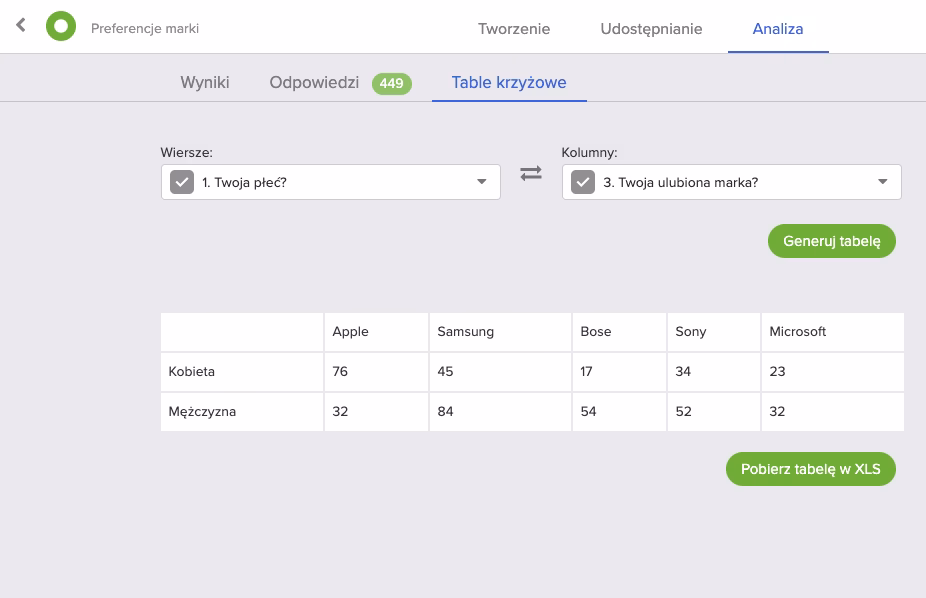Viewport: 926px width, 598px height.
Task: Click the Preferencje marki survey title
Action: click(145, 28)
